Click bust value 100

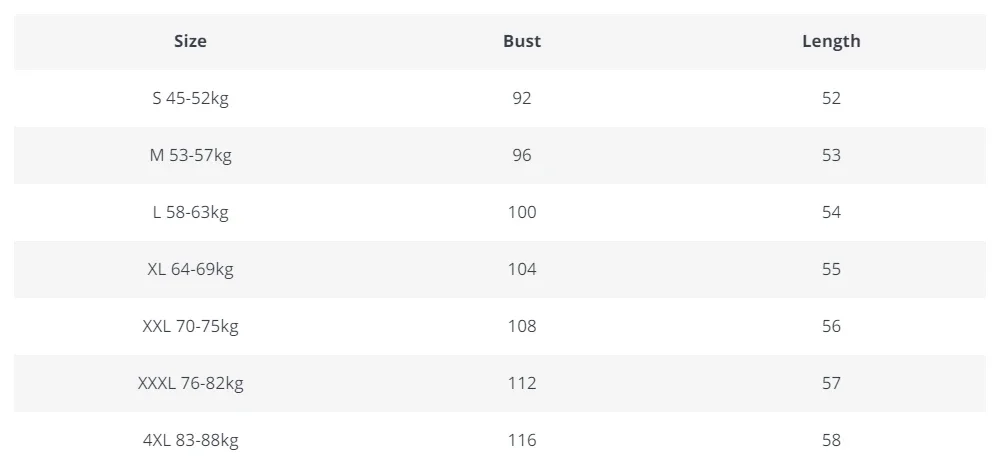click(522, 212)
